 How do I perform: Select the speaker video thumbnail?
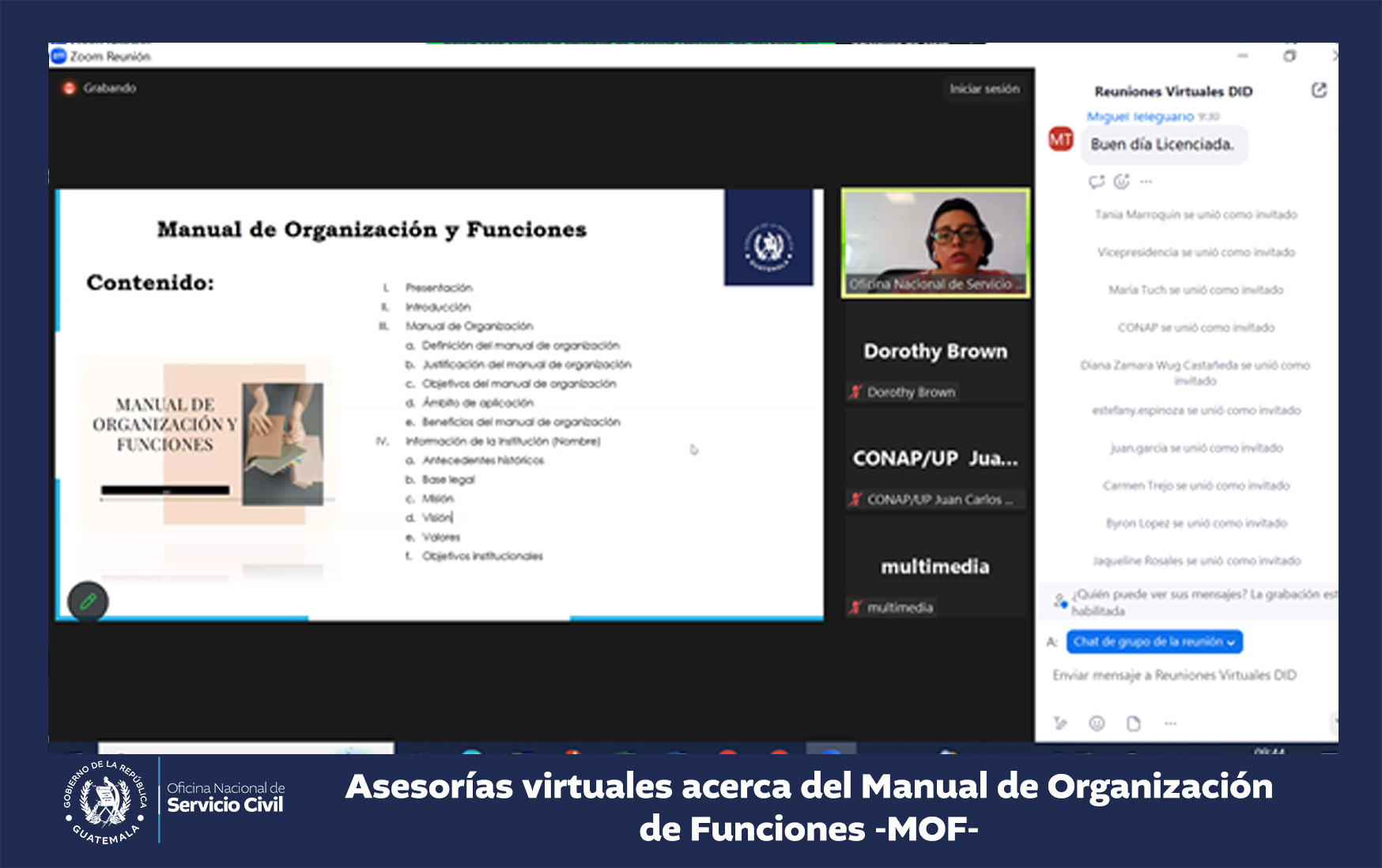[935, 243]
